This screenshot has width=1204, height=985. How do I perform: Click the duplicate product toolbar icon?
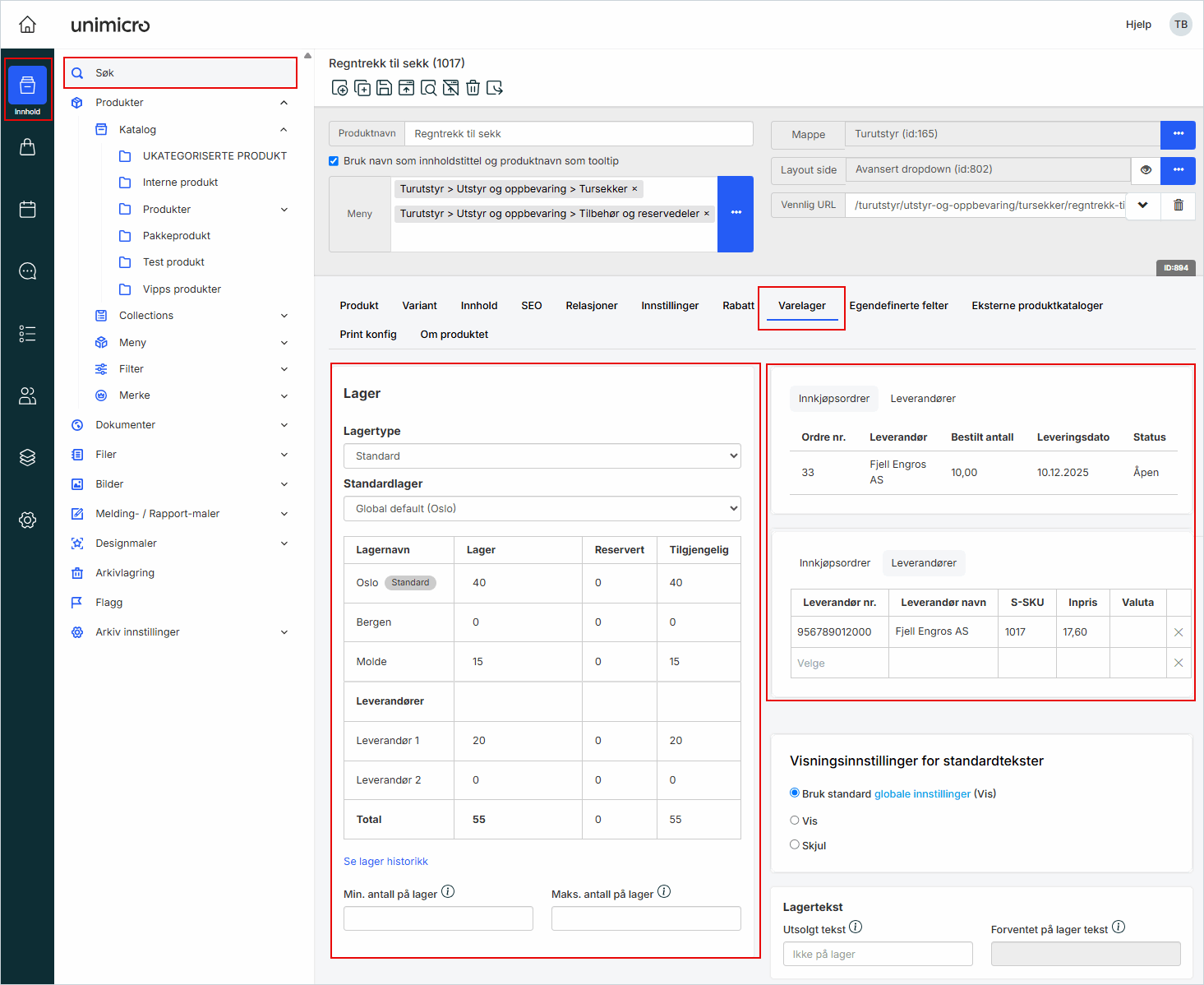click(362, 88)
